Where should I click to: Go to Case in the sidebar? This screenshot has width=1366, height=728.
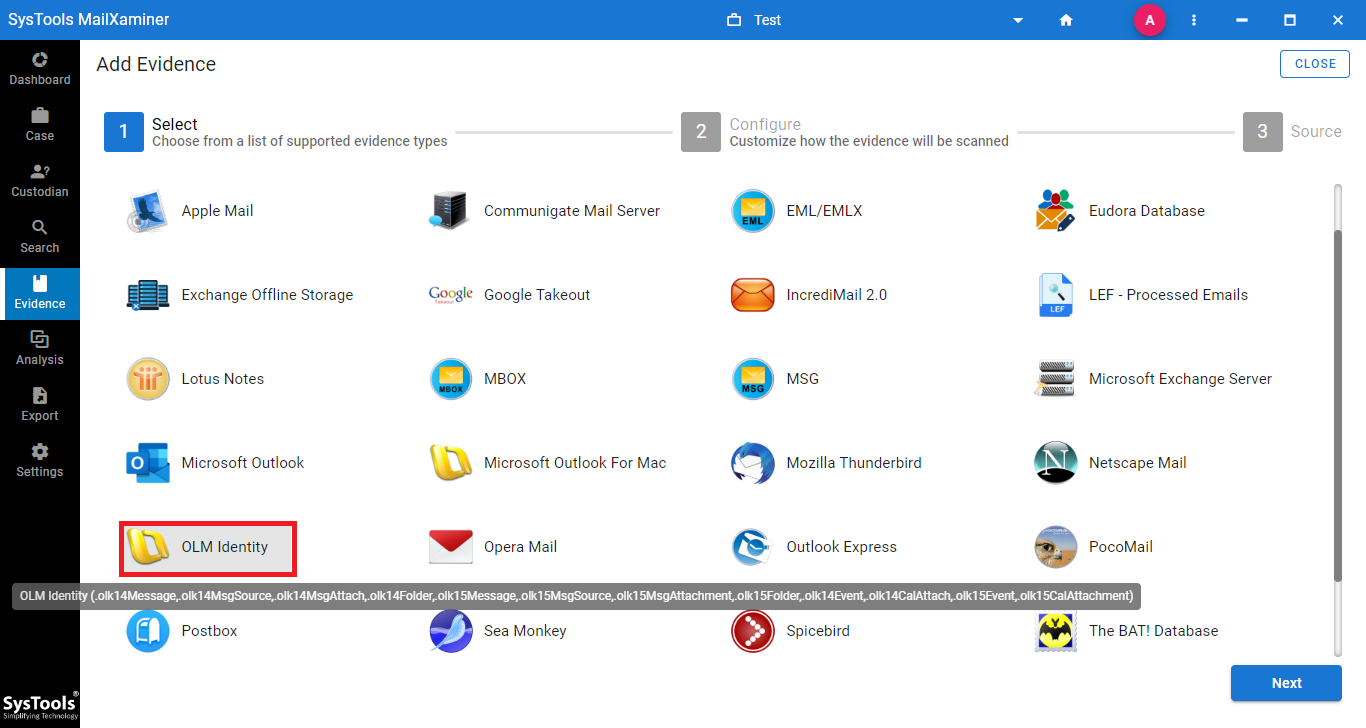coord(40,124)
